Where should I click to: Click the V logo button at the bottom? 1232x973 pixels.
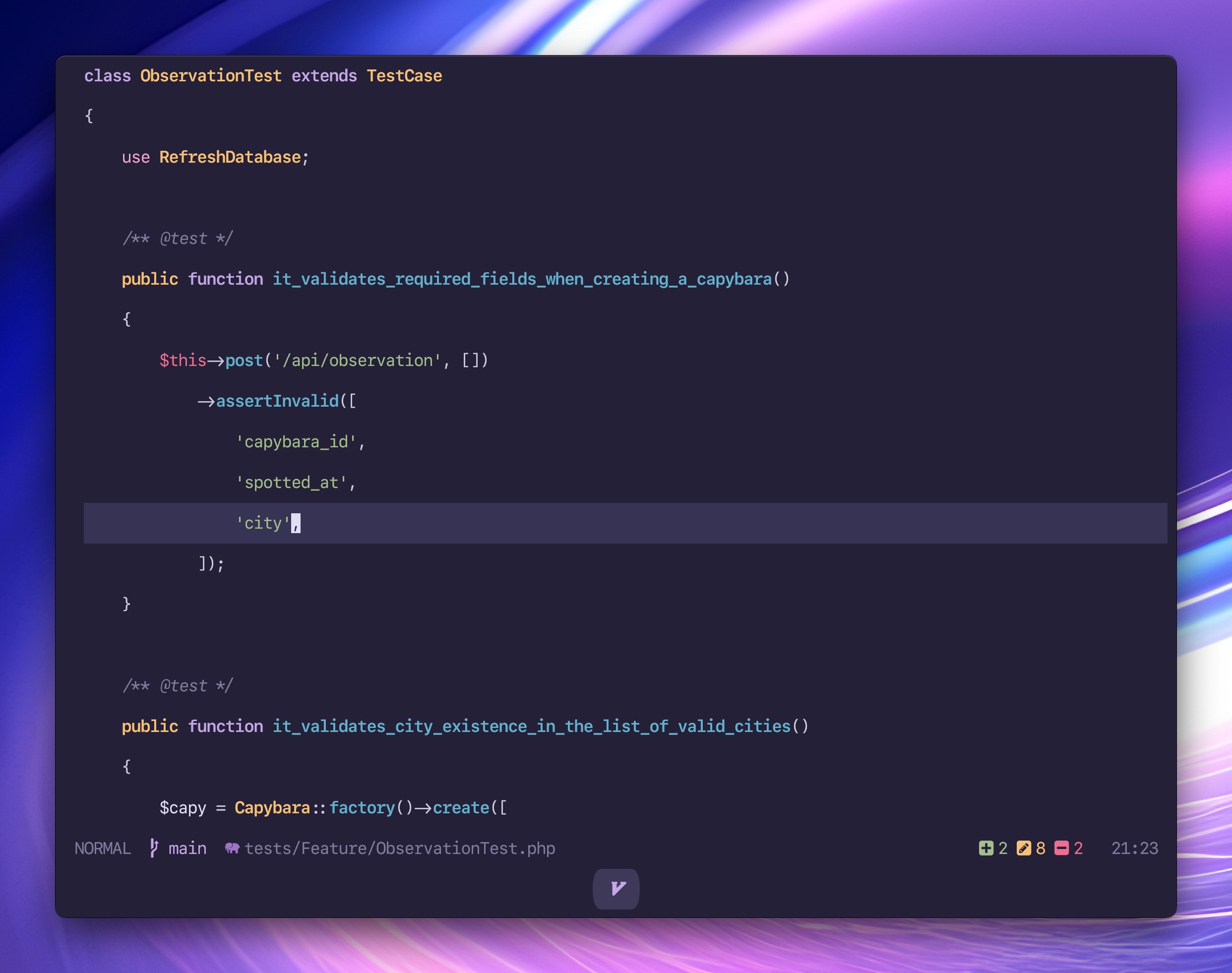point(616,889)
